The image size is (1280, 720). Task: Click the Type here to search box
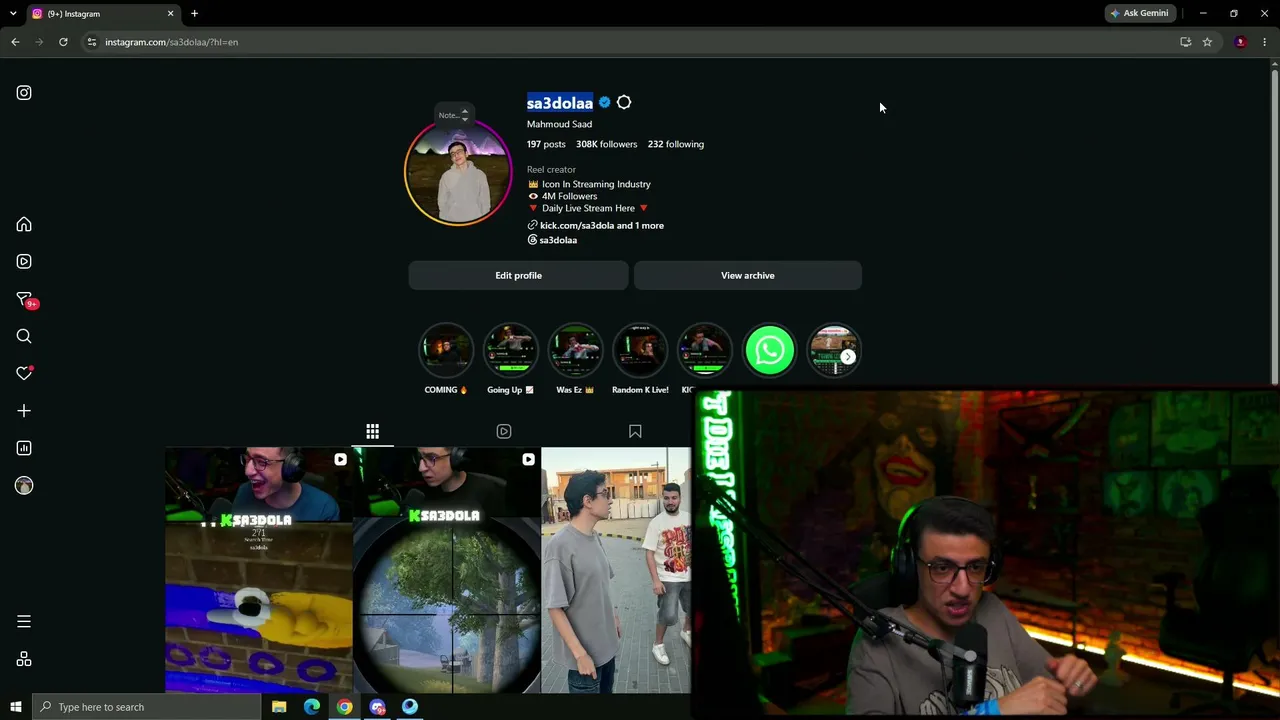[x=147, y=707]
